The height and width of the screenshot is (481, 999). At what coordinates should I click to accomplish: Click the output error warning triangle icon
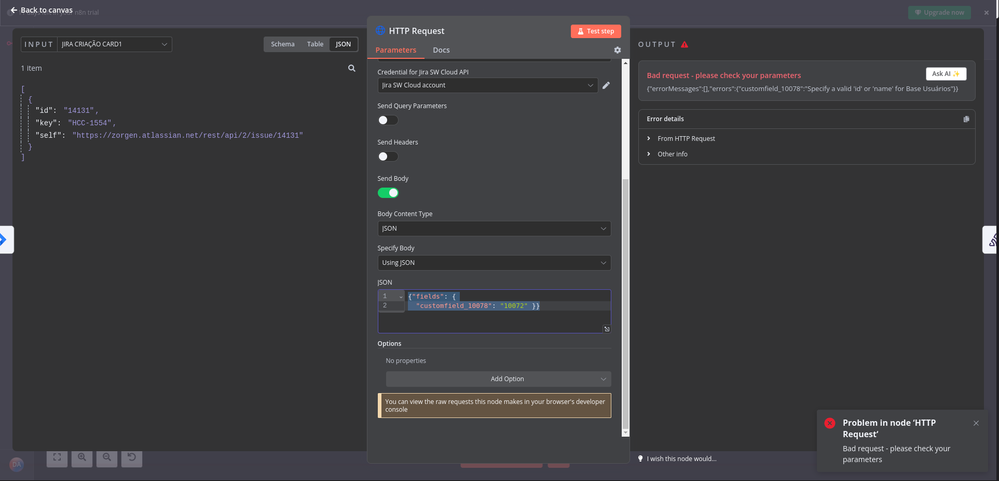pos(684,45)
